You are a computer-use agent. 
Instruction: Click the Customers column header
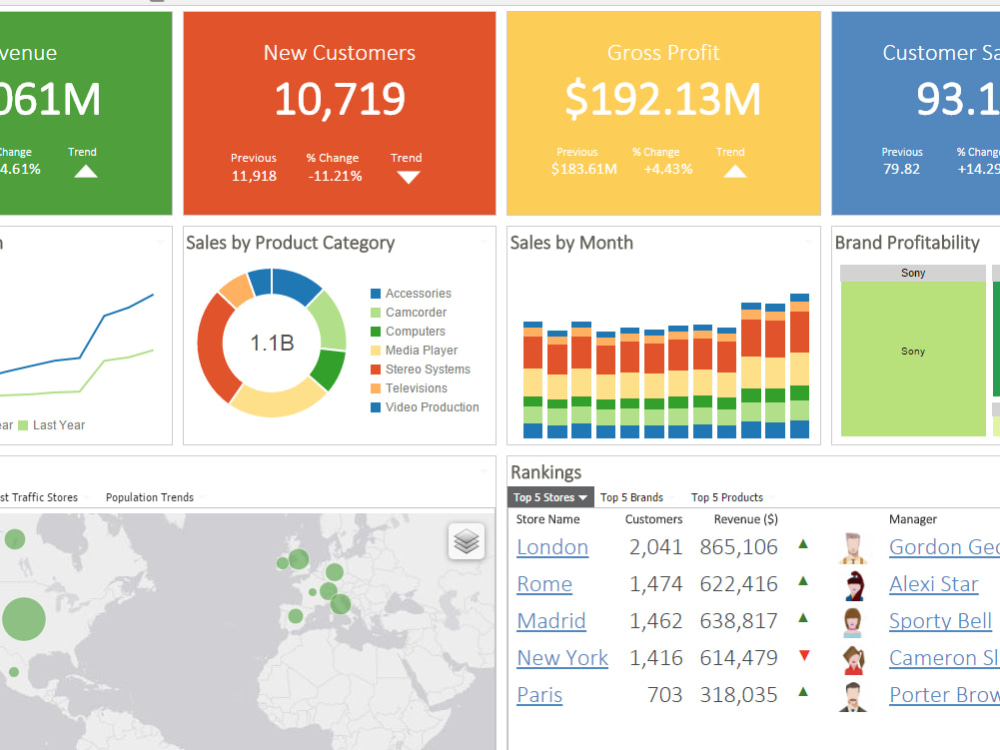tap(654, 519)
